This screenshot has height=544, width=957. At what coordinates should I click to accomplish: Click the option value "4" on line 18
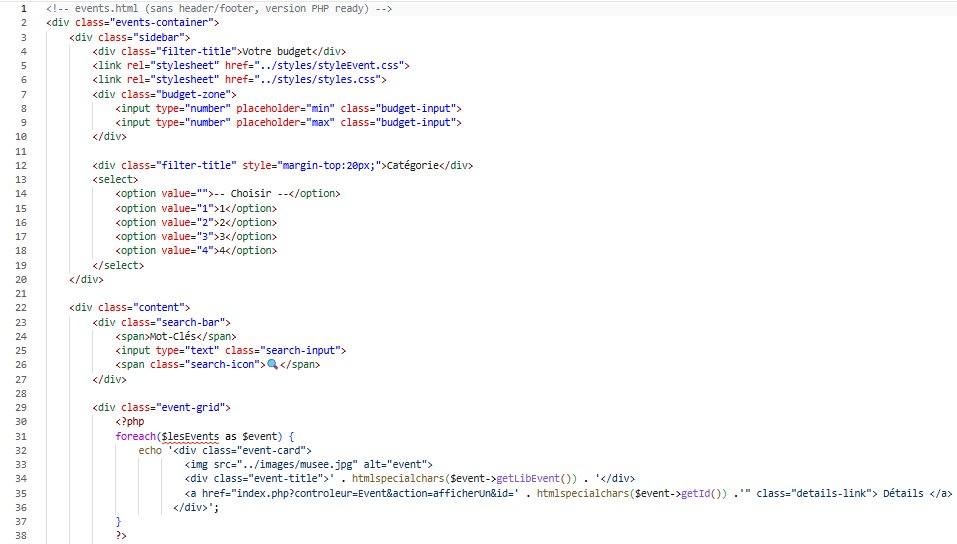[x=204, y=251]
